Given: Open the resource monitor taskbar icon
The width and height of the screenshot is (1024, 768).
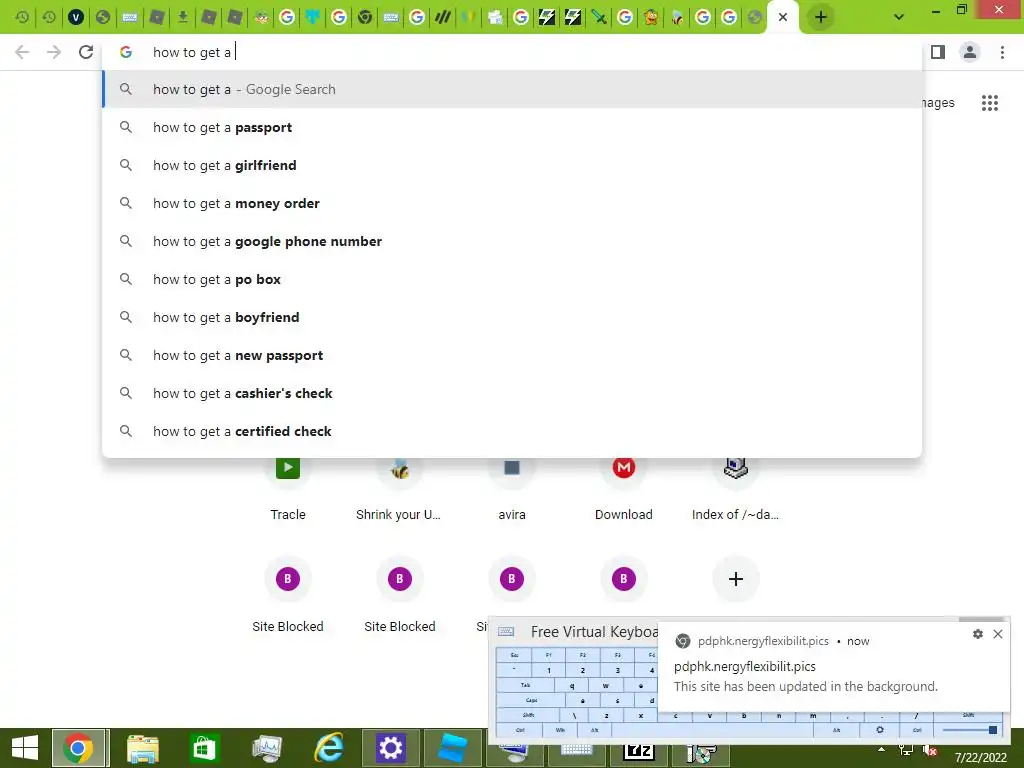Looking at the screenshot, I should point(267,748).
